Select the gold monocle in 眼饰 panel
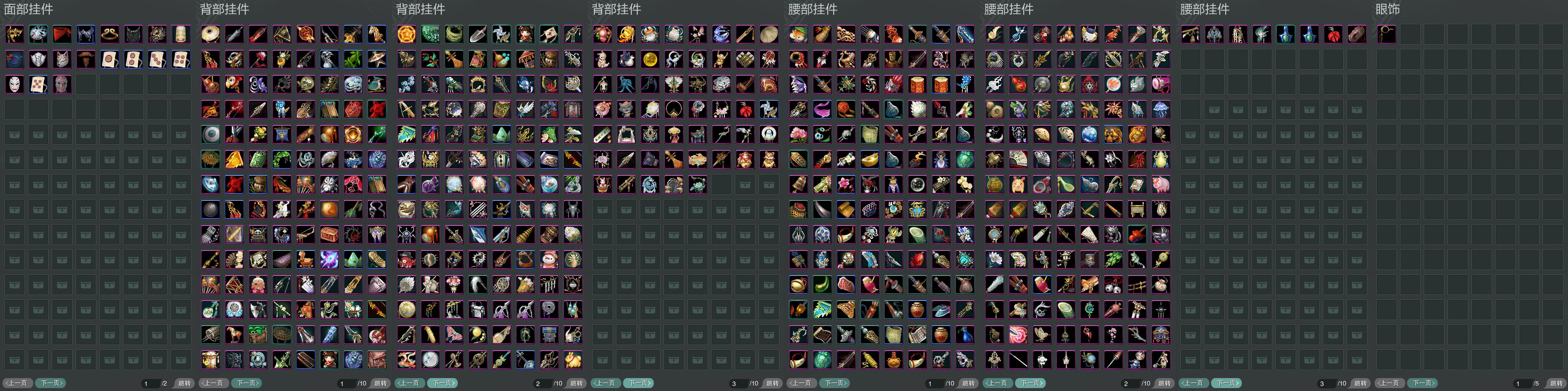Image resolution: width=1568 pixels, height=391 pixels. point(1387,34)
